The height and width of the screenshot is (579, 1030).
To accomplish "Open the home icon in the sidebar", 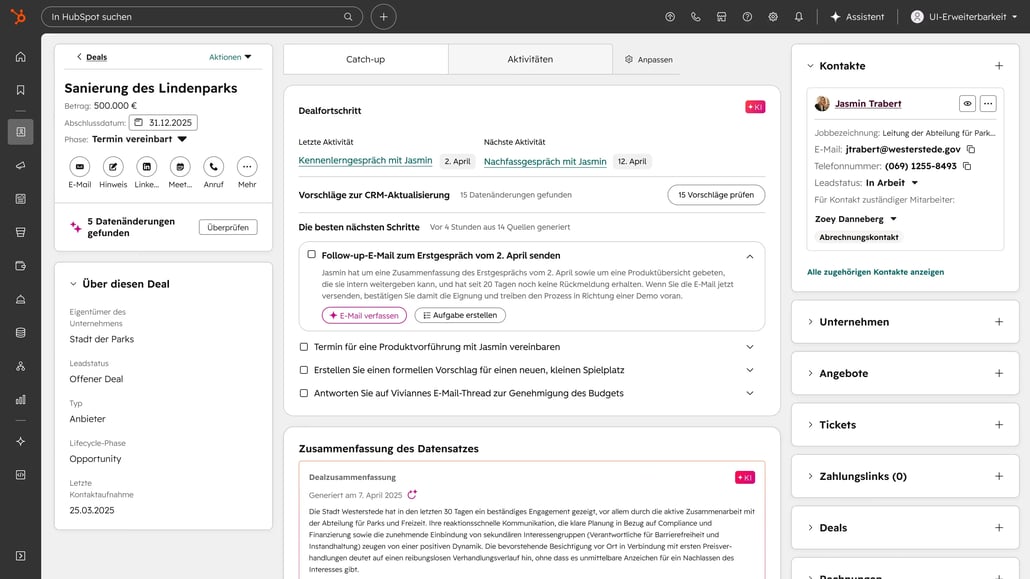I will pos(20,57).
